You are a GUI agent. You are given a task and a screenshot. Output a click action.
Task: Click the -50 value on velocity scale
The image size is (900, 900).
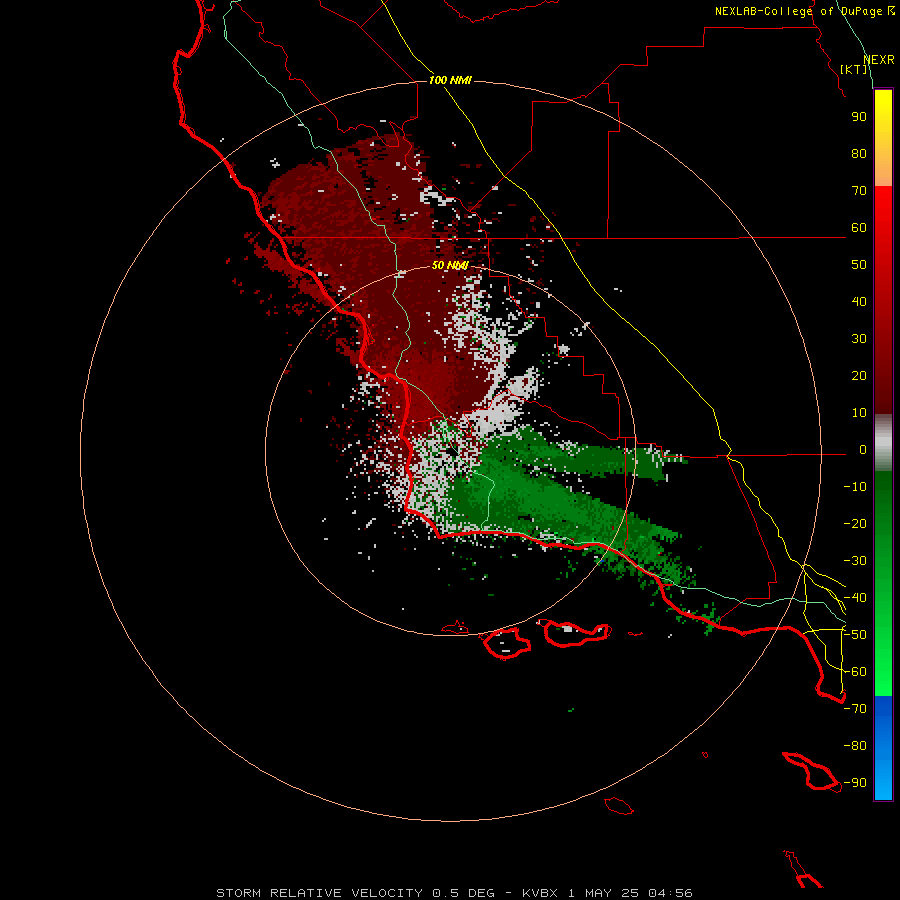click(855, 635)
